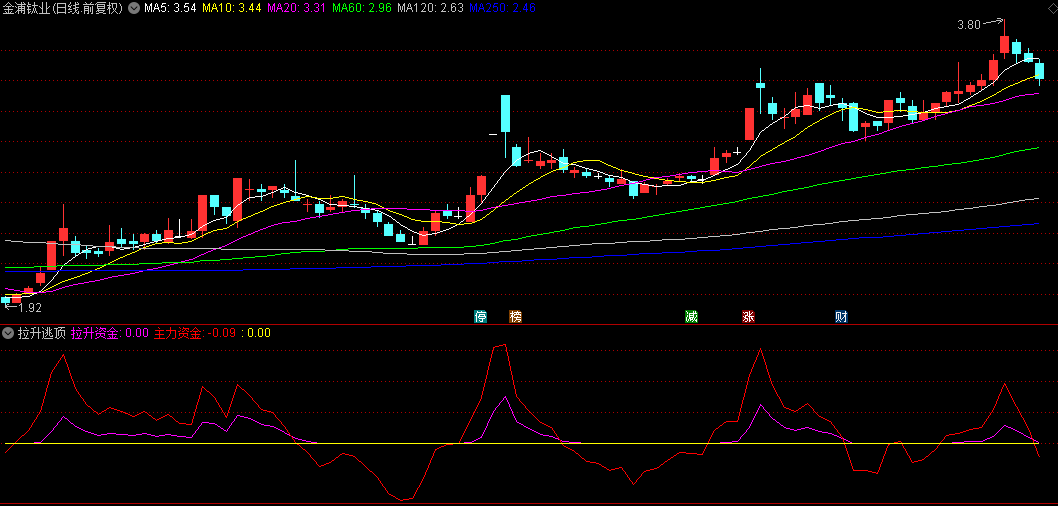Click the blue MA250 label
Viewport: 1058px width, 506px height.
[x=503, y=8]
